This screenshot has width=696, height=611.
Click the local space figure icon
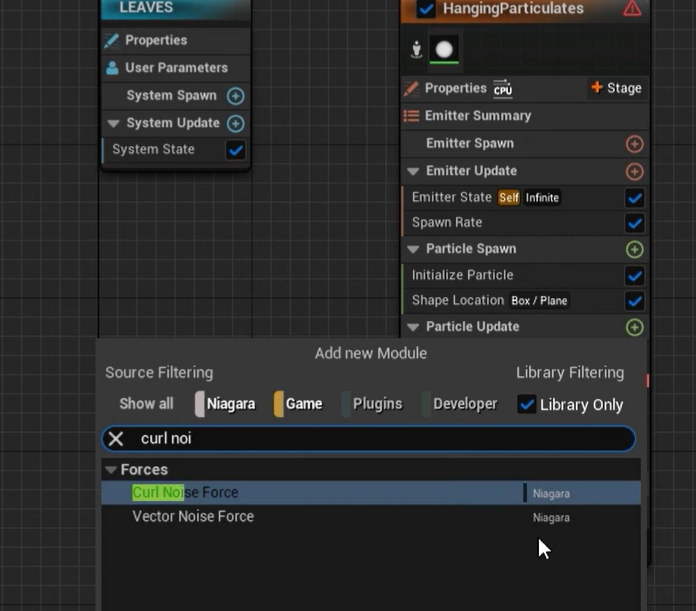pos(416,49)
